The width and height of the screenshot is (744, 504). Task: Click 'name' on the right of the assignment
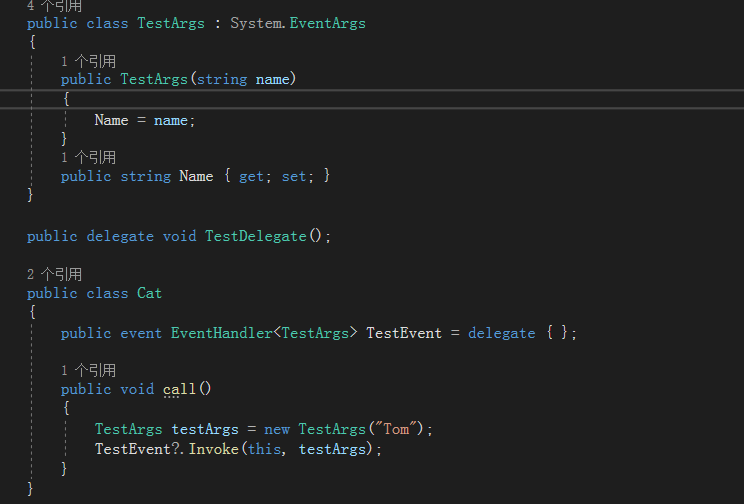[x=171, y=121]
